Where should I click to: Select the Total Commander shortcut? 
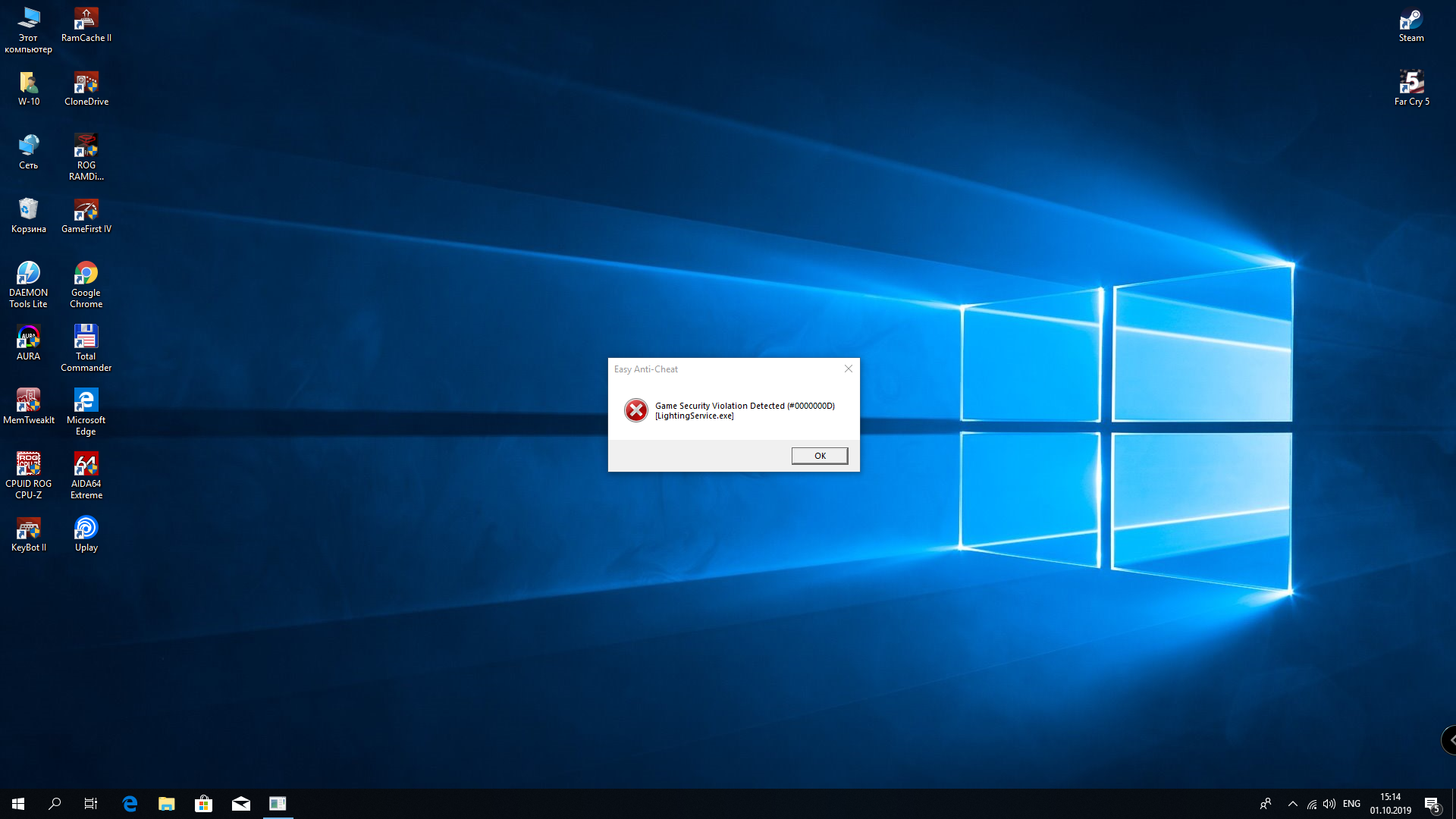click(x=86, y=347)
